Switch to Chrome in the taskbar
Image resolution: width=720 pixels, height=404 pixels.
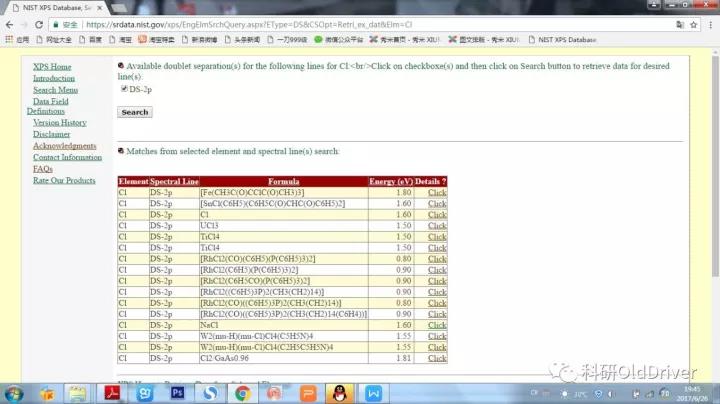[242, 393]
